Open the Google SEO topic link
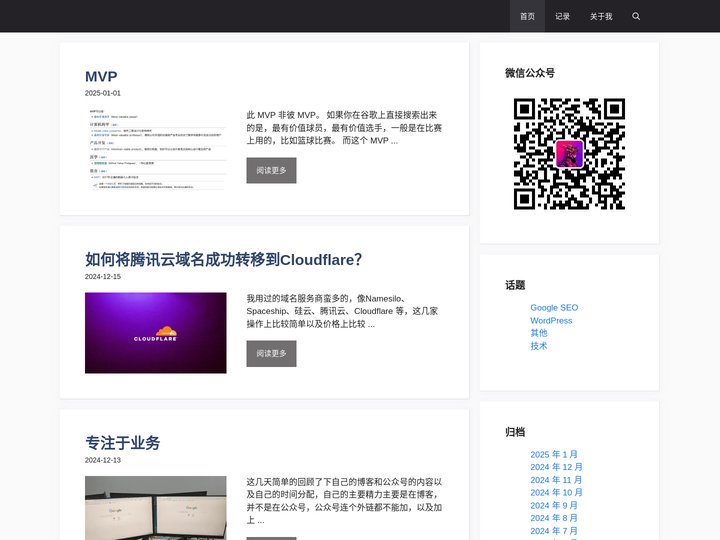The width and height of the screenshot is (720, 540). tap(554, 308)
